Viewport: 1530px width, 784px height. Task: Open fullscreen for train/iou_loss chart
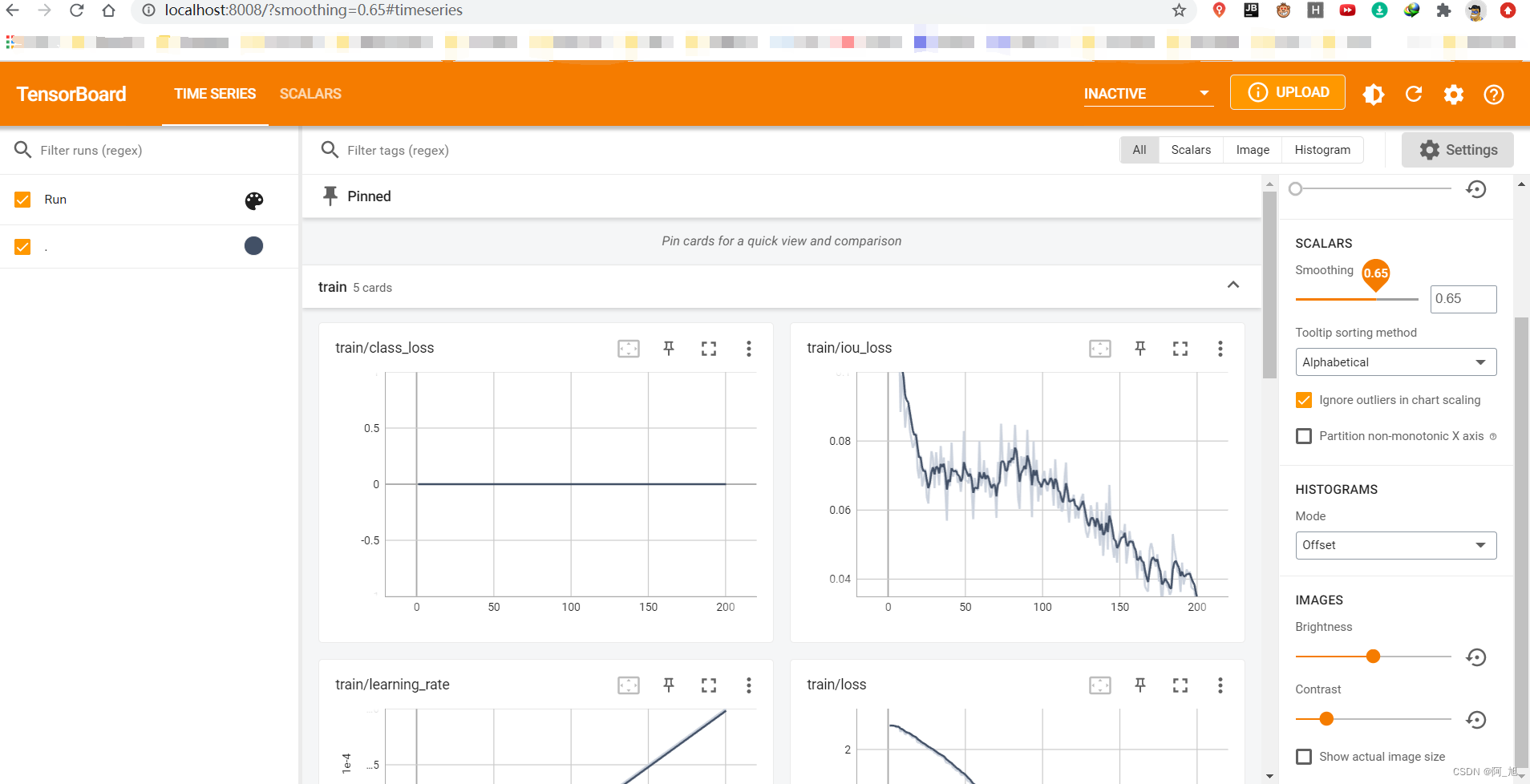pos(1180,349)
